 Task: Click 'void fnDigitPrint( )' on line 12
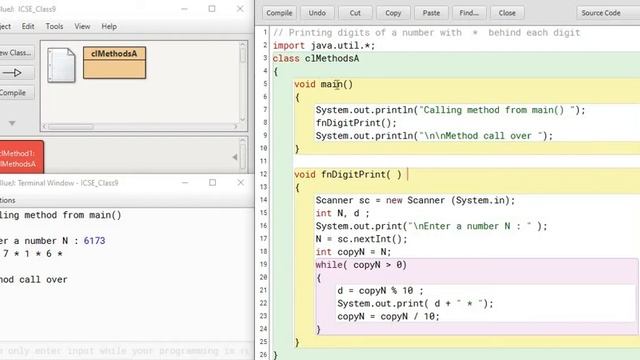(348, 175)
